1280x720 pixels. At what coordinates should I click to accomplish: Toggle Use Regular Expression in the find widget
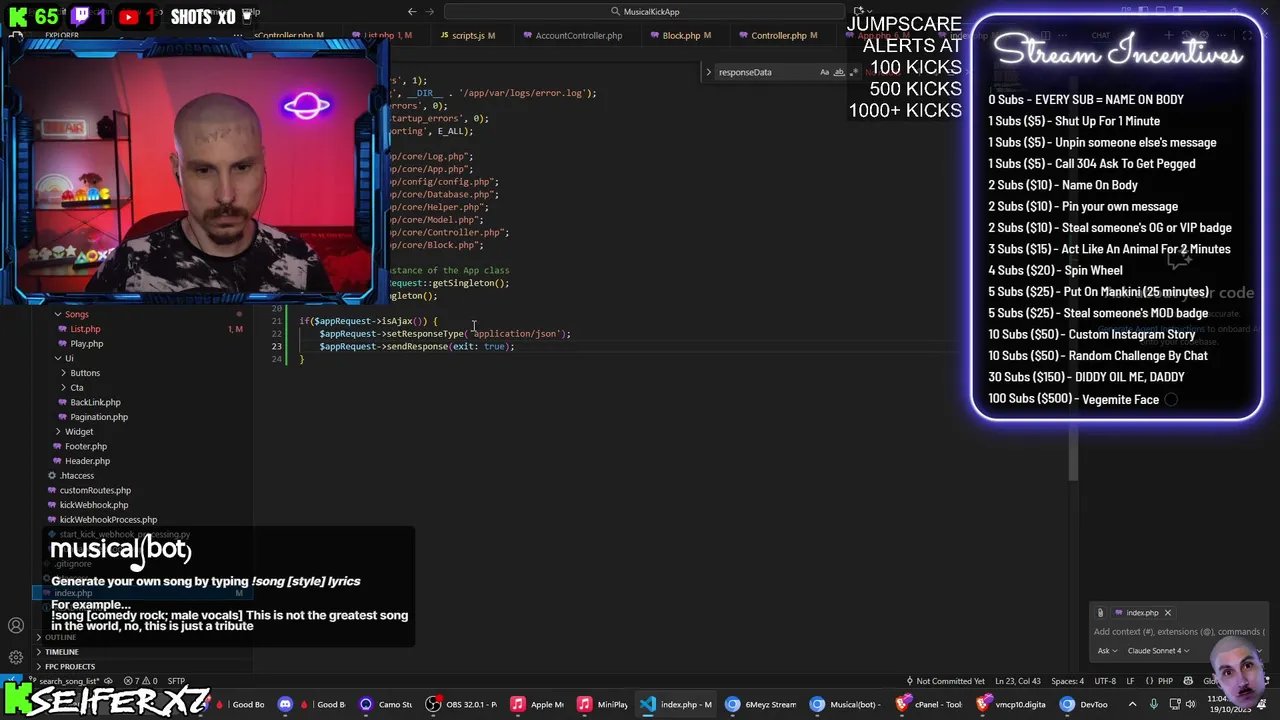click(854, 72)
